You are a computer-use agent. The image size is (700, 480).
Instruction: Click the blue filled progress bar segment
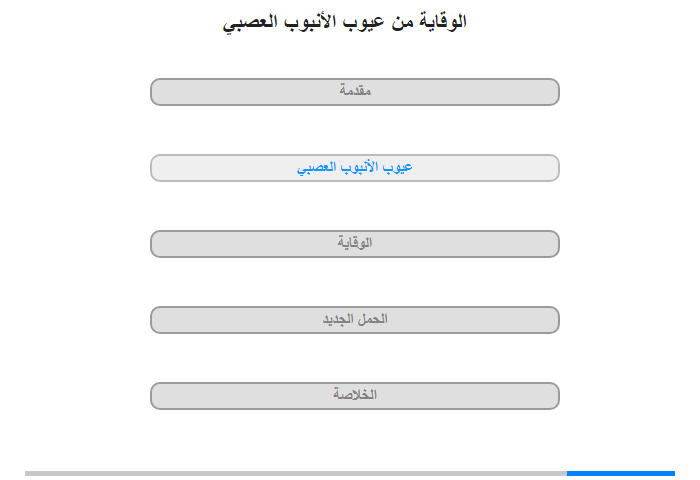(621, 473)
